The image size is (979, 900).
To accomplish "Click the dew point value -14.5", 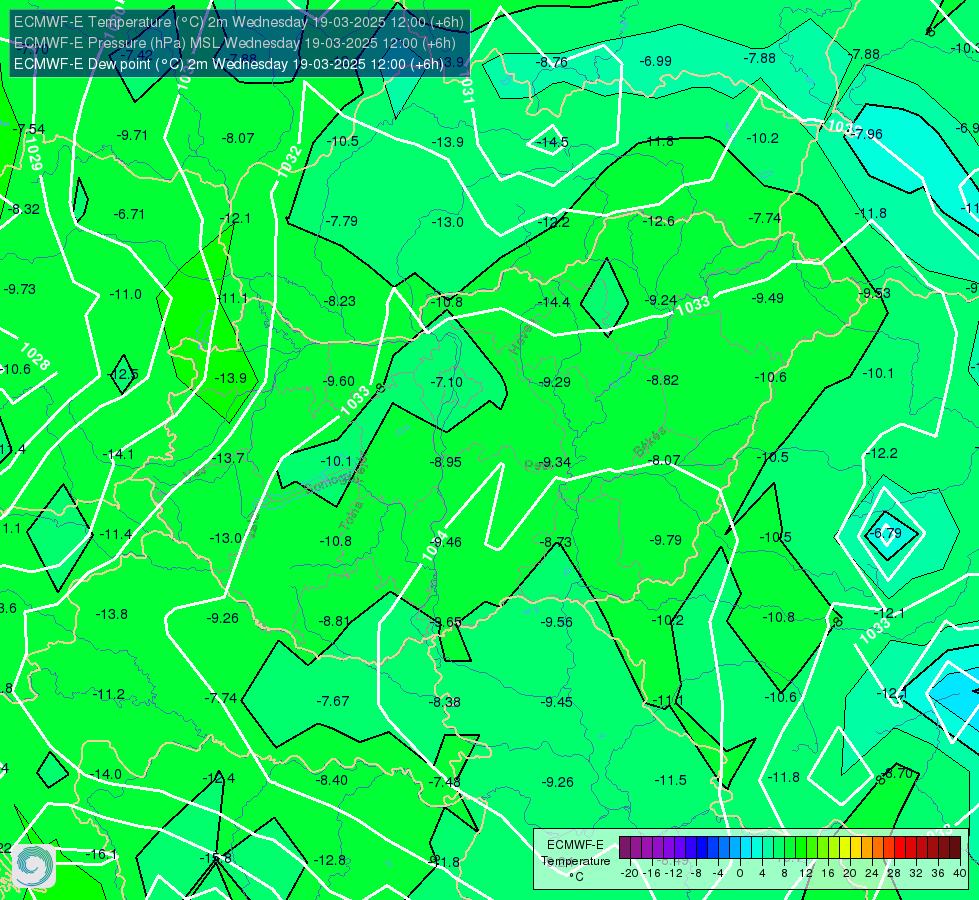I will [553, 142].
